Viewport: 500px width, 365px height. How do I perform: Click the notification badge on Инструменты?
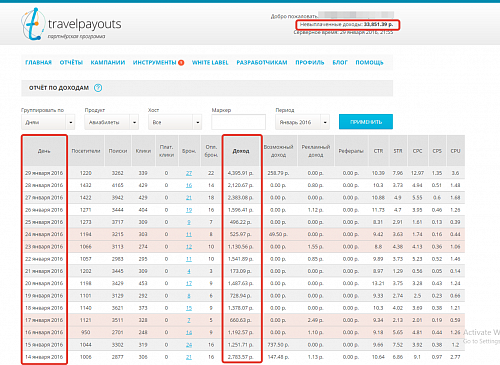[x=181, y=63]
